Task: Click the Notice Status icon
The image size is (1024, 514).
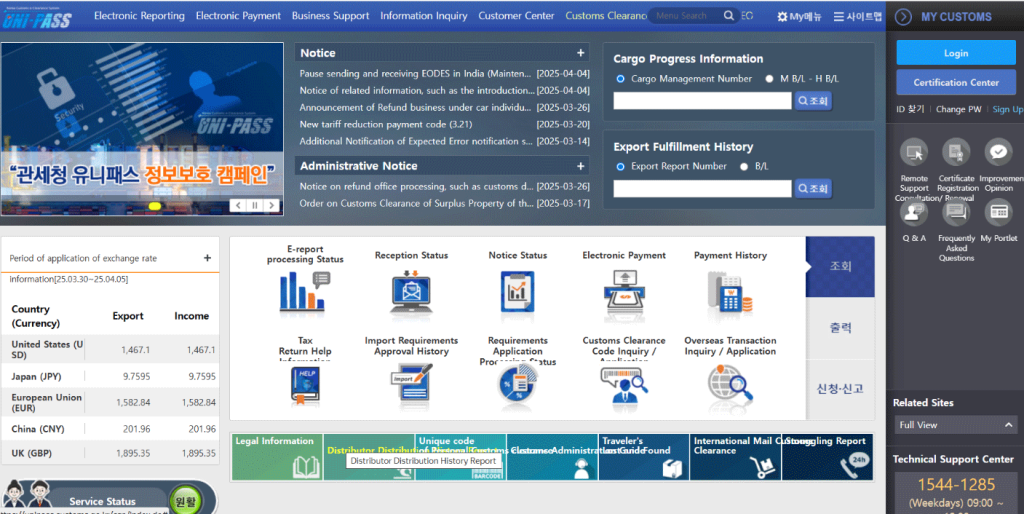Action: tap(517, 291)
